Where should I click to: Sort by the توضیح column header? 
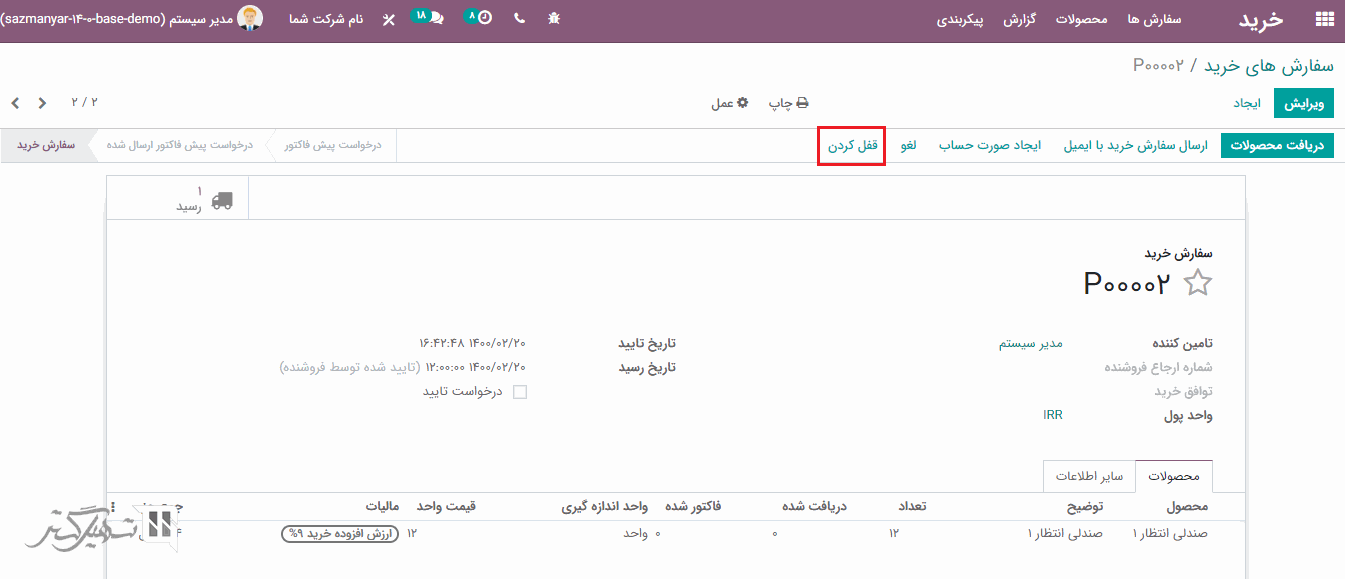(x=1083, y=506)
